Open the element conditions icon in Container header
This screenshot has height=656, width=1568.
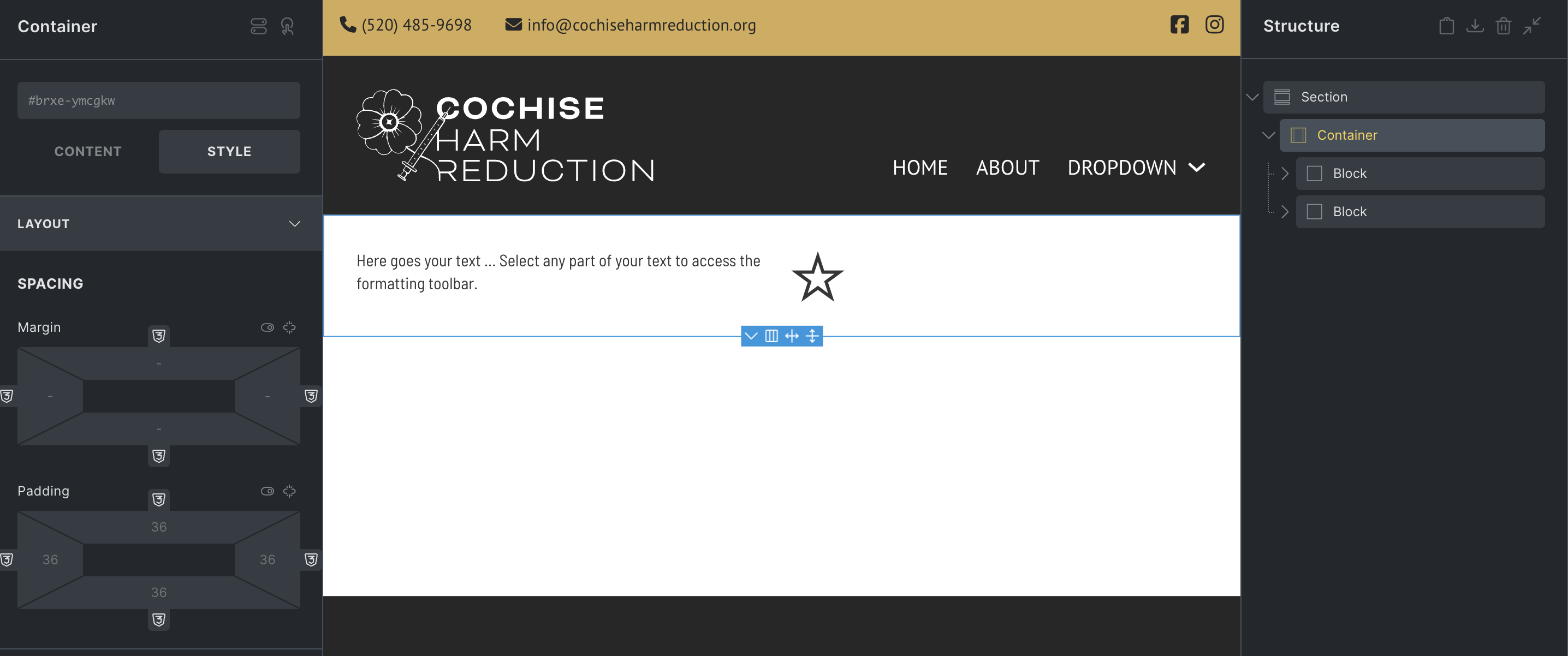point(259,26)
